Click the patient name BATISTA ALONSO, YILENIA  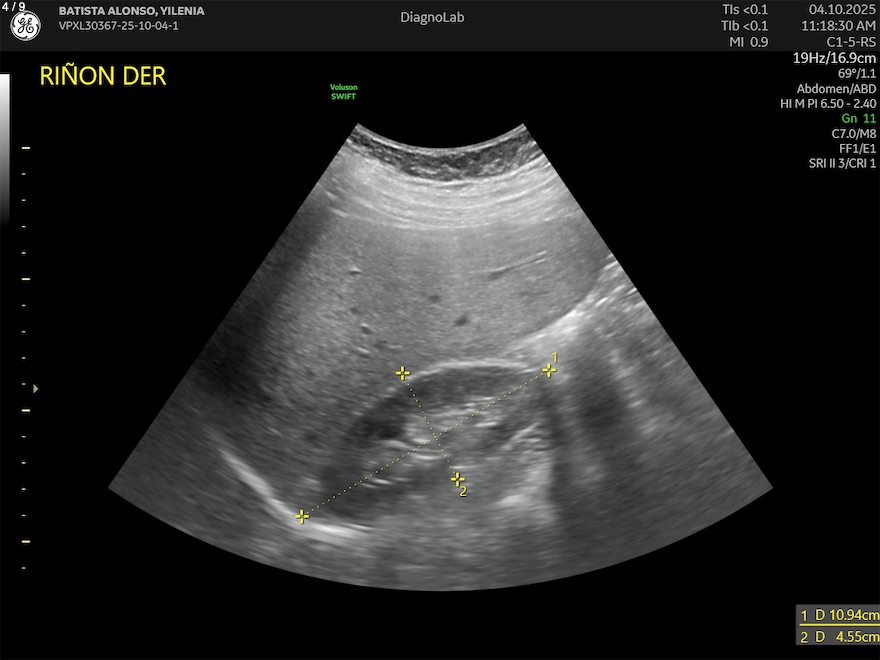pos(131,11)
